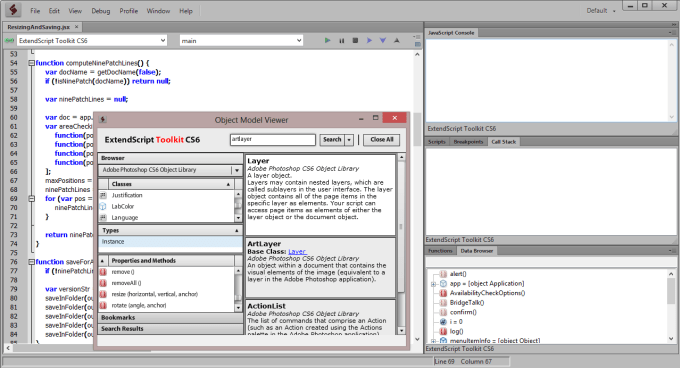680x368 pixels.
Task: Select alert() in the Data Browser
Action: tap(458, 274)
